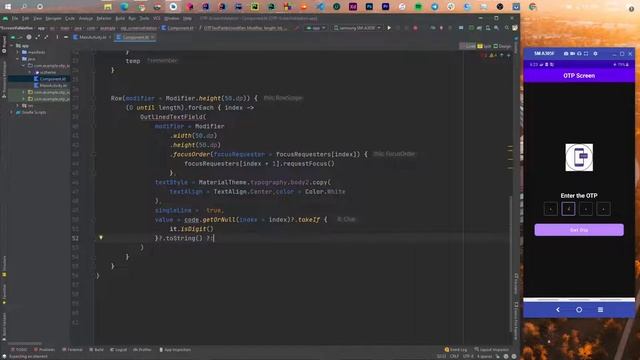Open the Samsung device selector dropdown
Image resolution: width=640 pixels, height=360 pixels.
pos(357,28)
